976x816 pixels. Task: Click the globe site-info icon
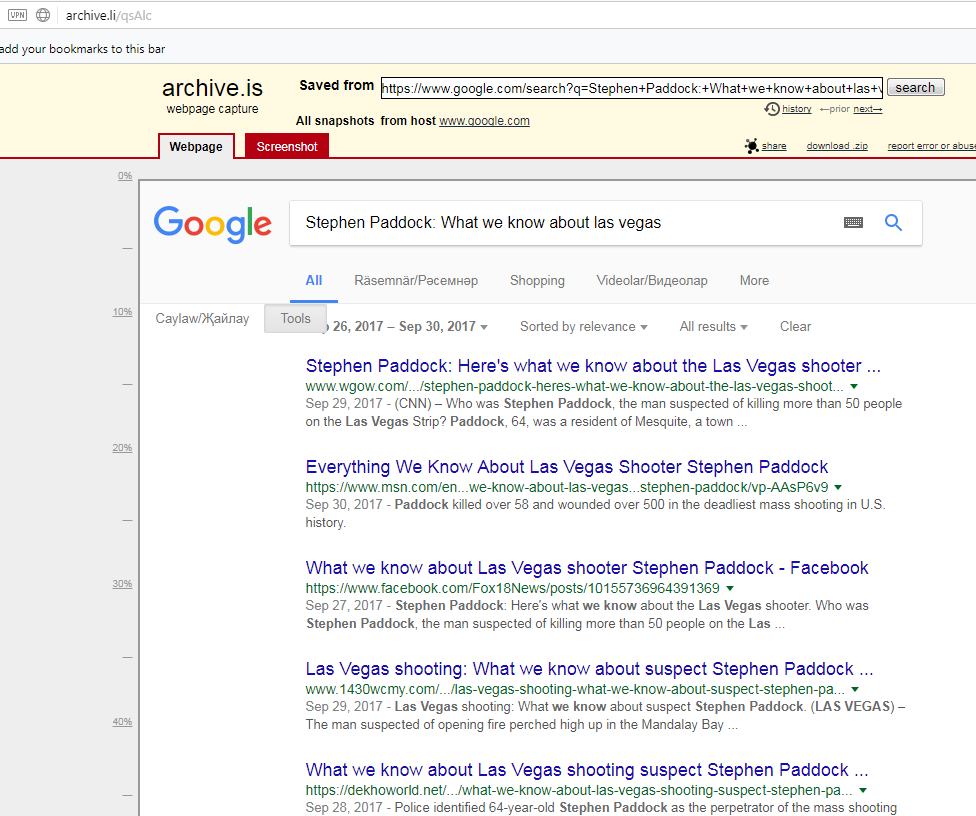[43, 15]
